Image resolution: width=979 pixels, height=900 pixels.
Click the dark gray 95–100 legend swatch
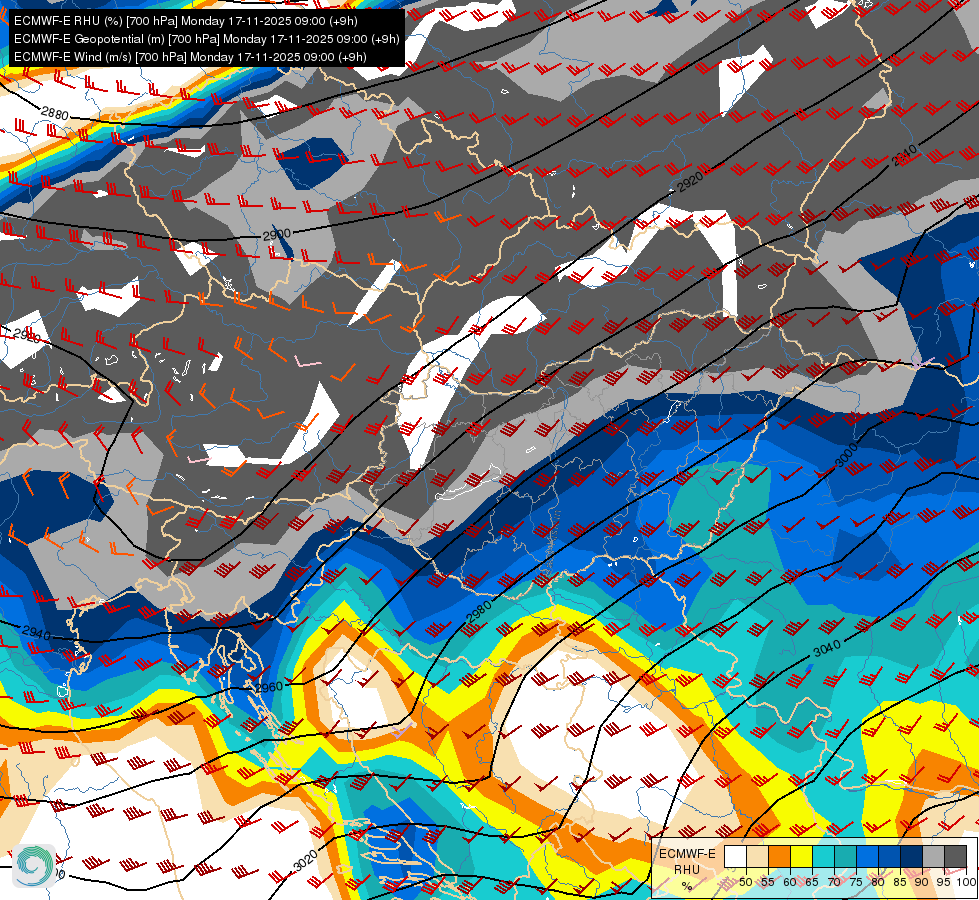955,857
